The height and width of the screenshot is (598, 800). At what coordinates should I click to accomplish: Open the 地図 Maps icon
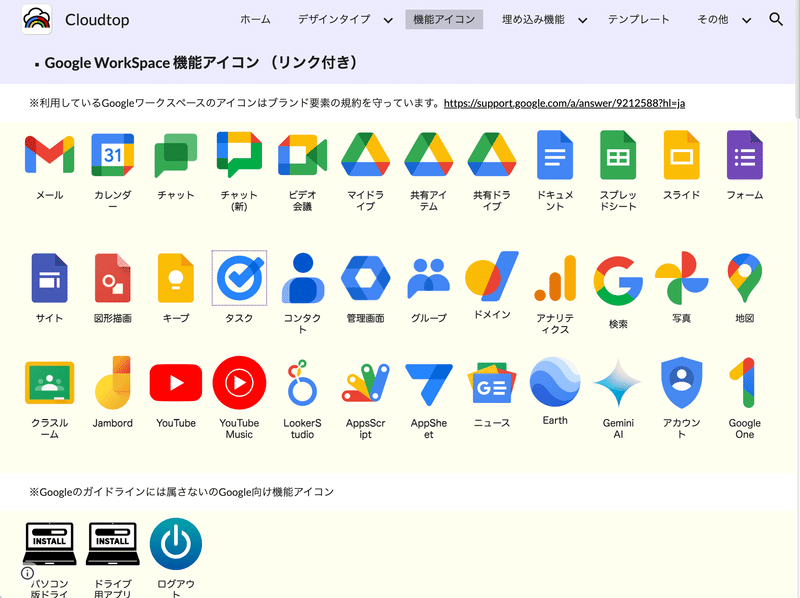[745, 278]
